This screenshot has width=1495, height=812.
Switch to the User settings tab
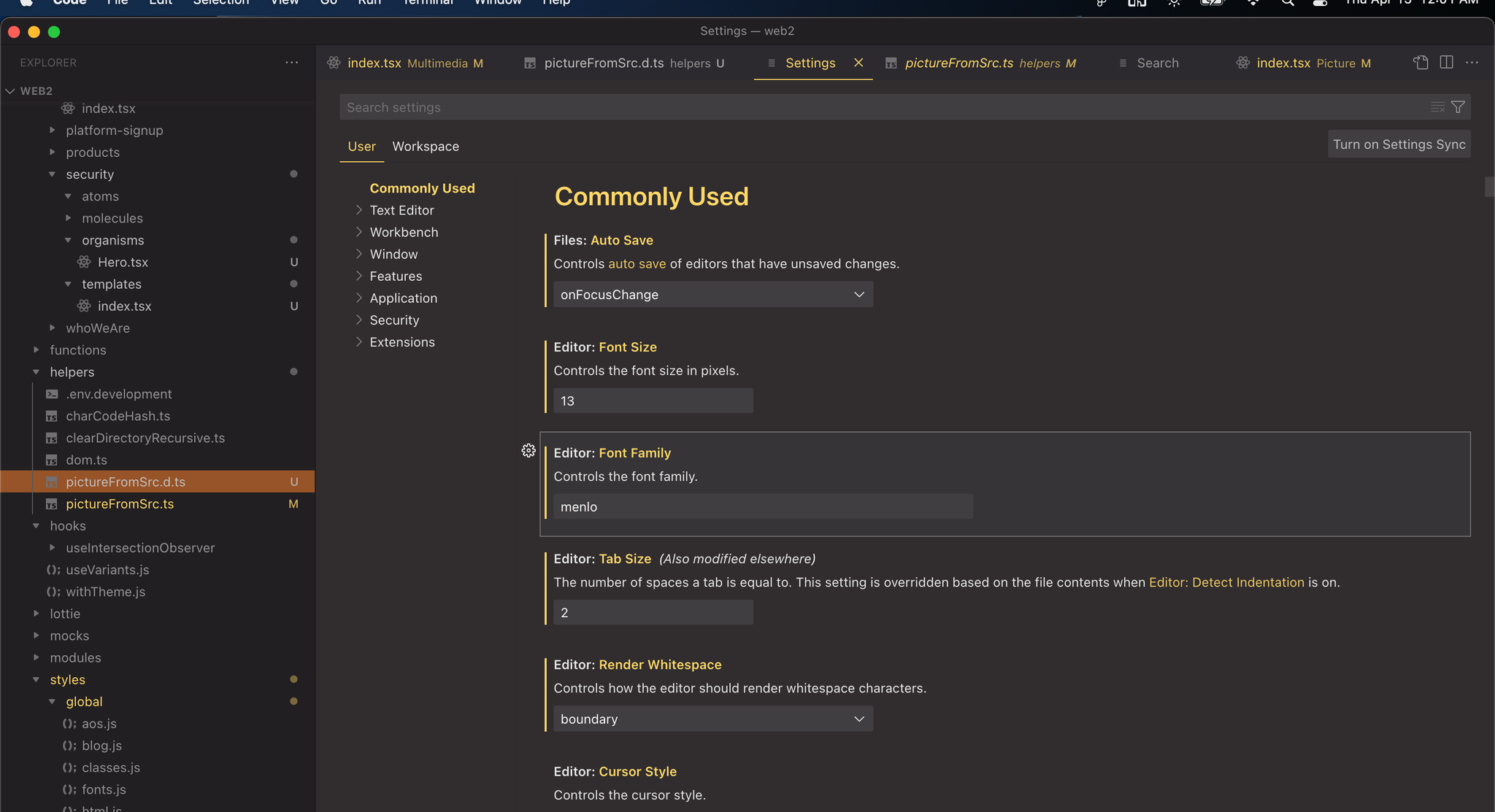tap(361, 147)
